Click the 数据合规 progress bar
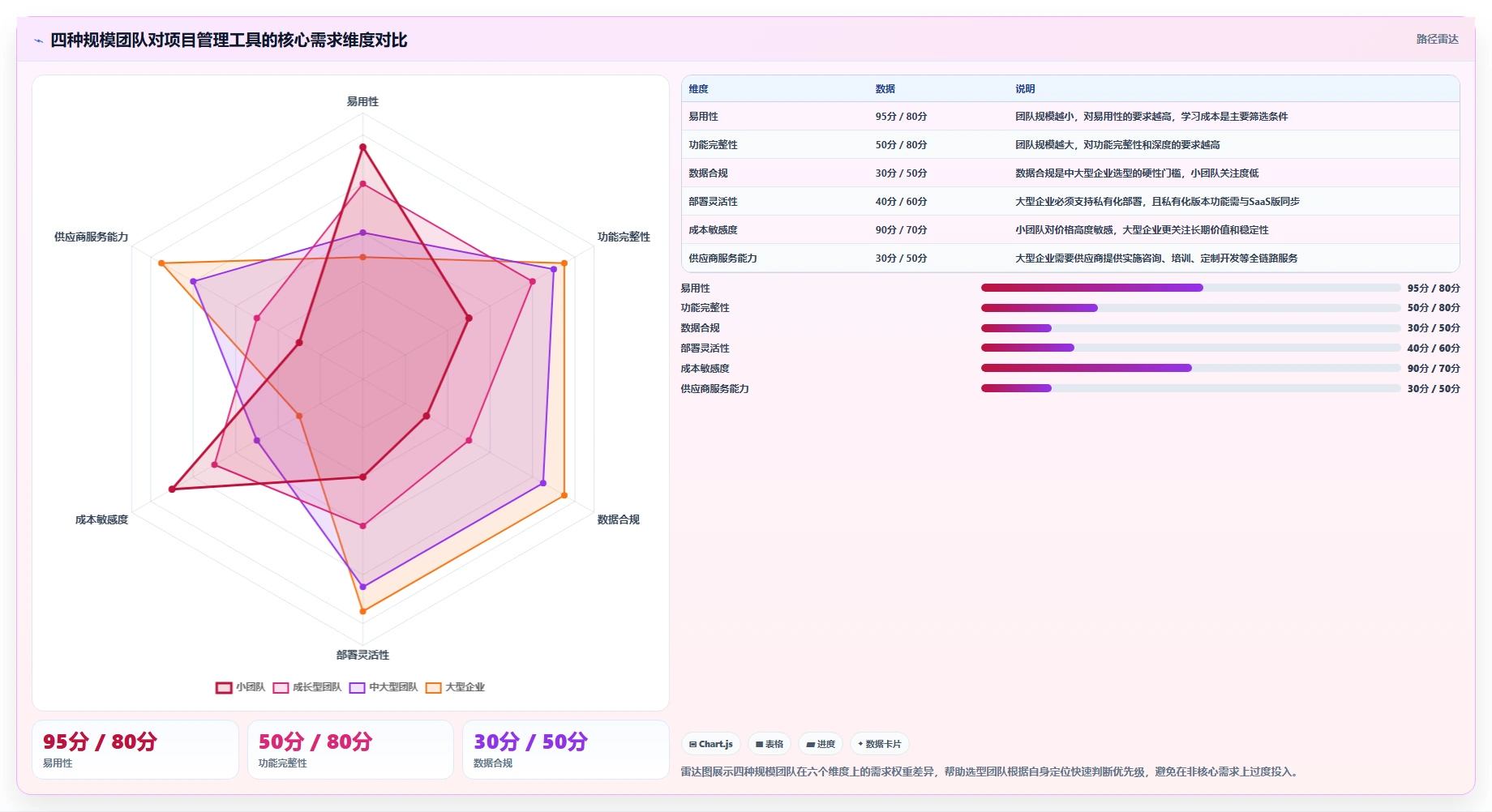The width and height of the screenshot is (1492, 812). pos(1190,328)
